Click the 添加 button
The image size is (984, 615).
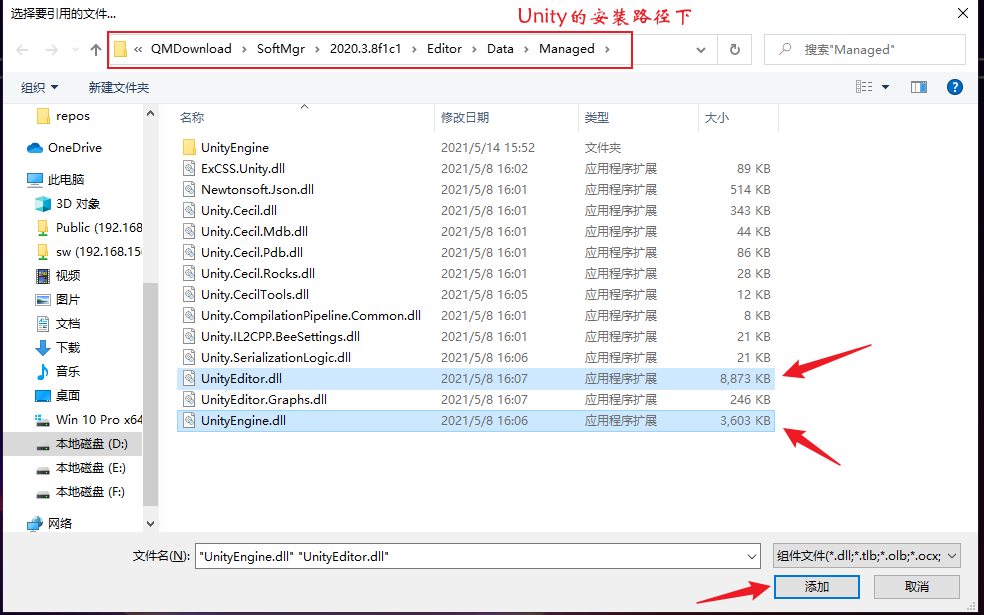coord(816,587)
